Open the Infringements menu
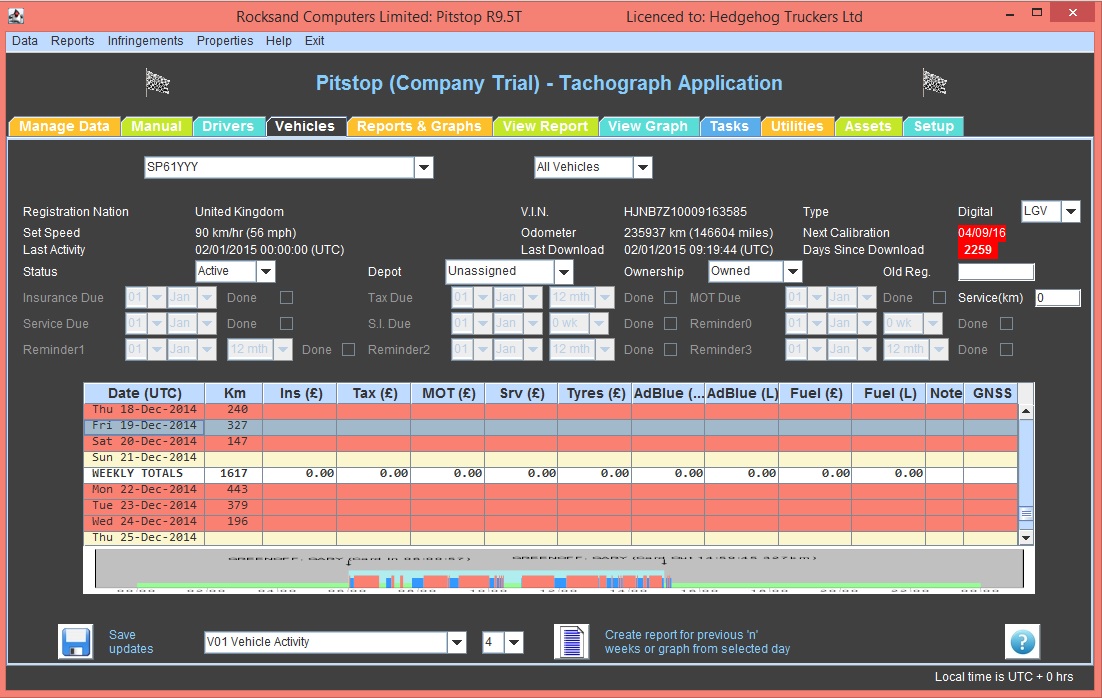The image size is (1102, 698). pyautogui.click(x=145, y=41)
